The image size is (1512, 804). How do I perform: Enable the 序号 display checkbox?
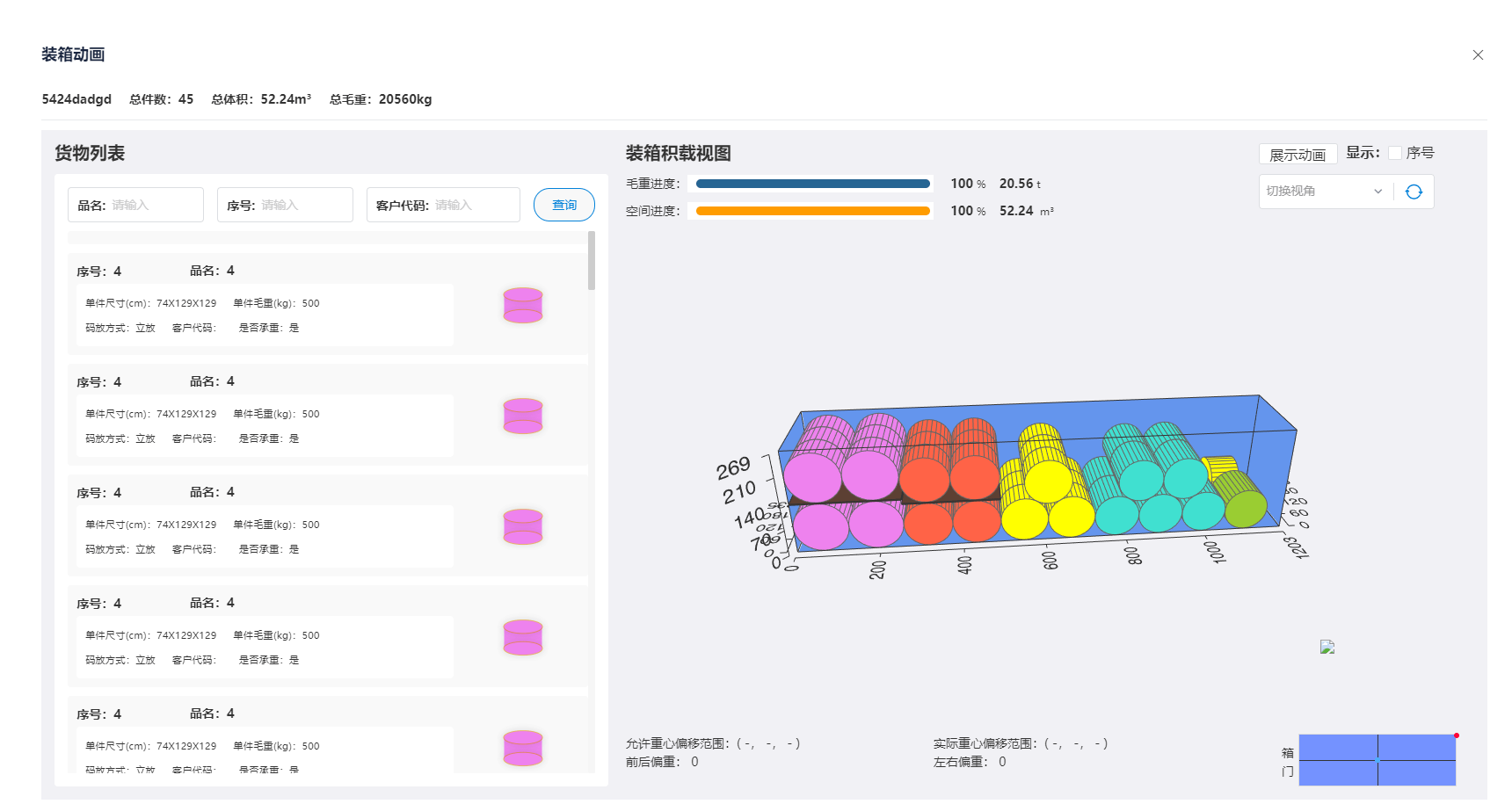tap(1395, 153)
